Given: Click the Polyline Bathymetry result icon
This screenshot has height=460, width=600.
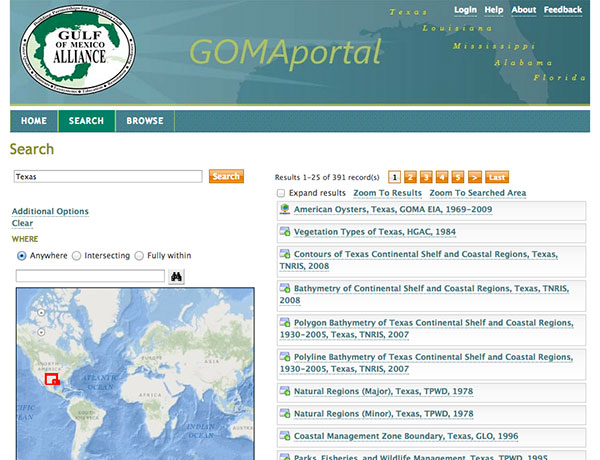Looking at the screenshot, I should tap(285, 357).
